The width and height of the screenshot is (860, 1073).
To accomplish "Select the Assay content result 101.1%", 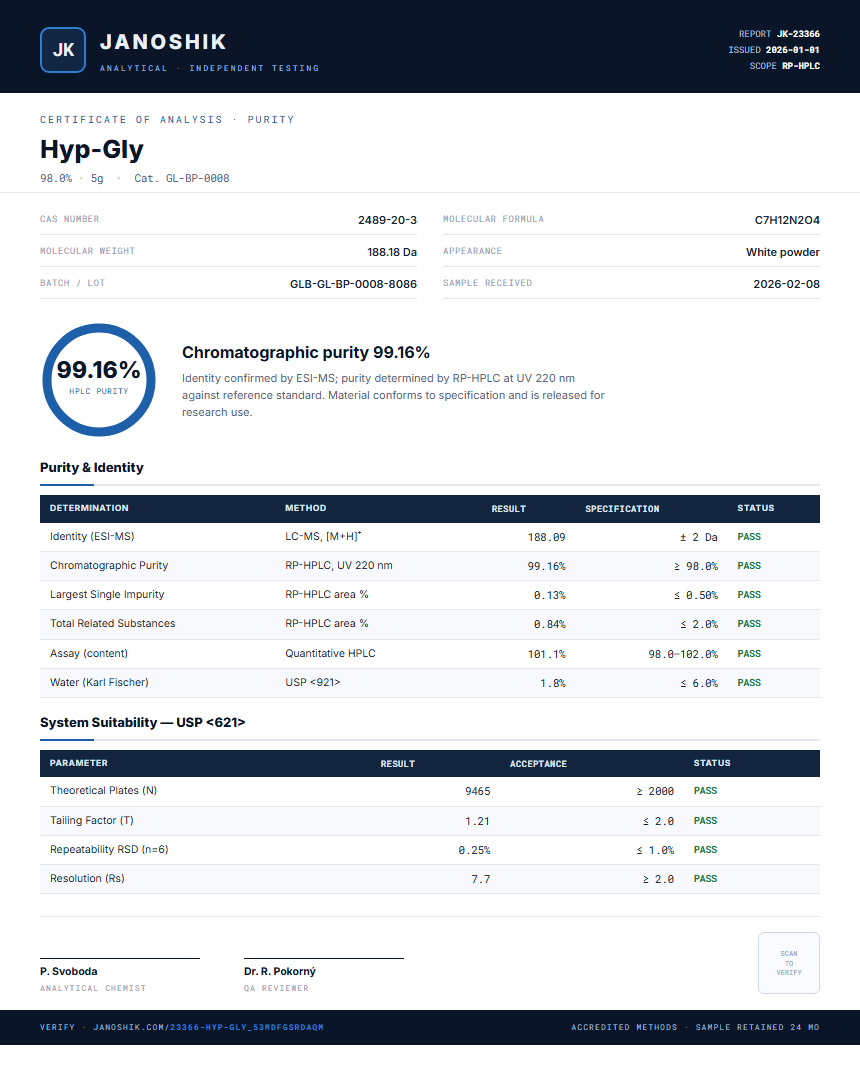I will coord(547,654).
